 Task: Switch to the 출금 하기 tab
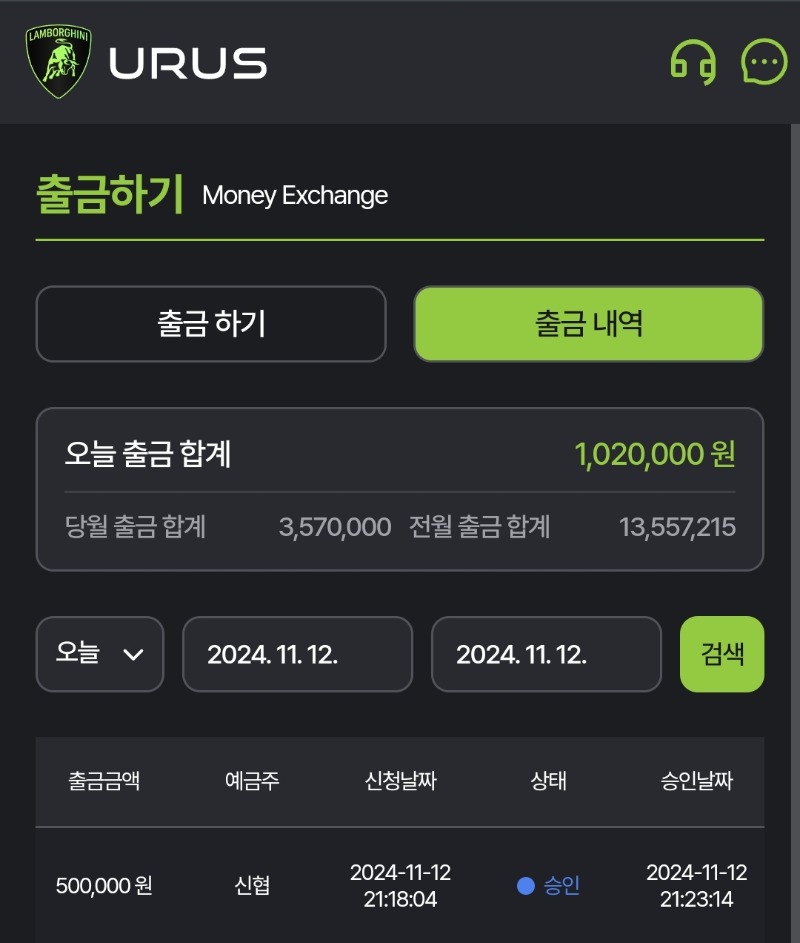211,324
